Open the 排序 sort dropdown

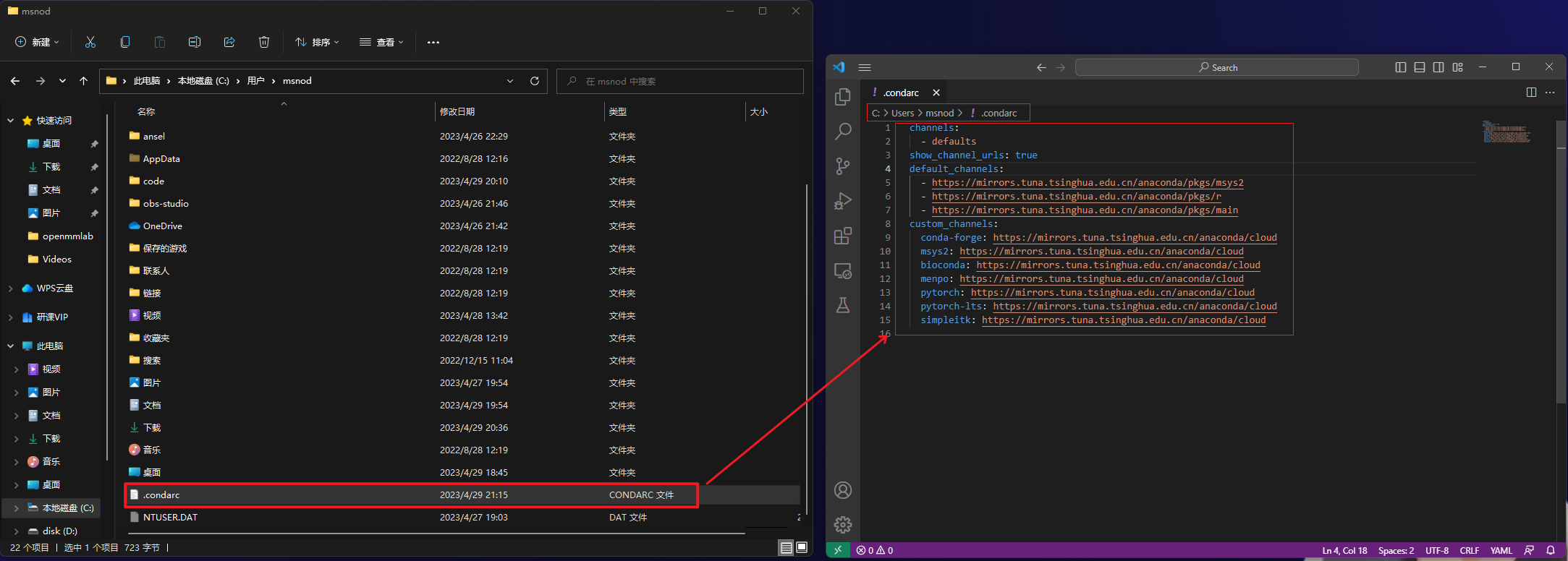pos(317,42)
